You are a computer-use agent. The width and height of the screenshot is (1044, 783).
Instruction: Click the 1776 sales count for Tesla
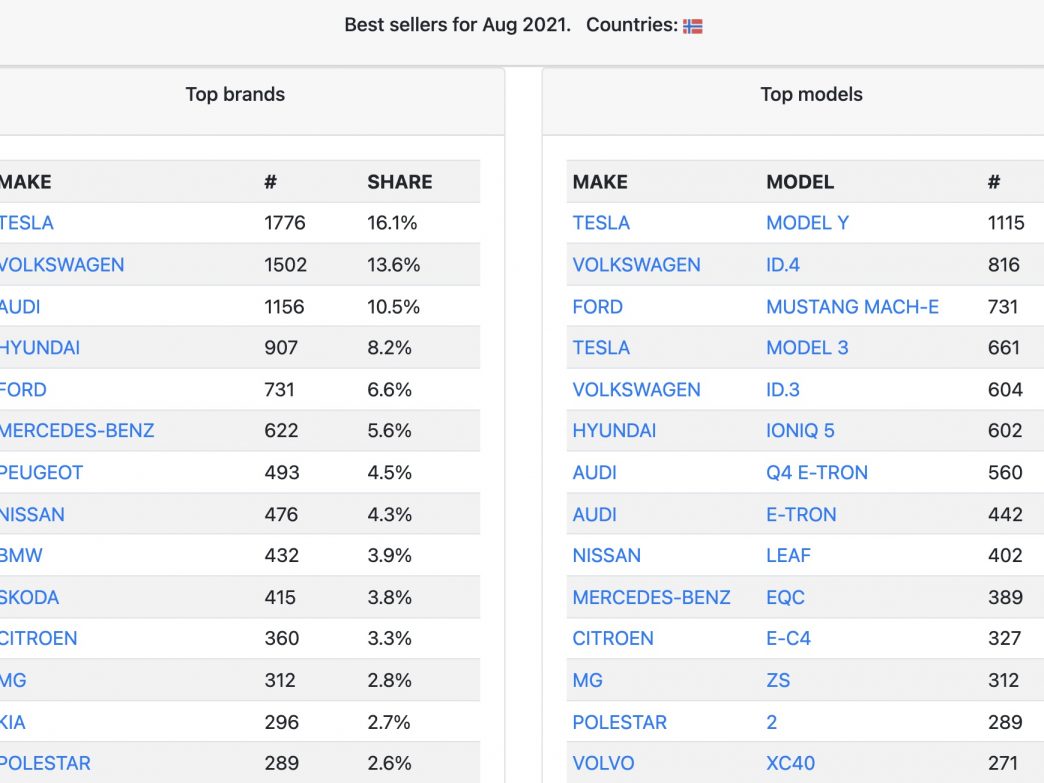(285, 223)
